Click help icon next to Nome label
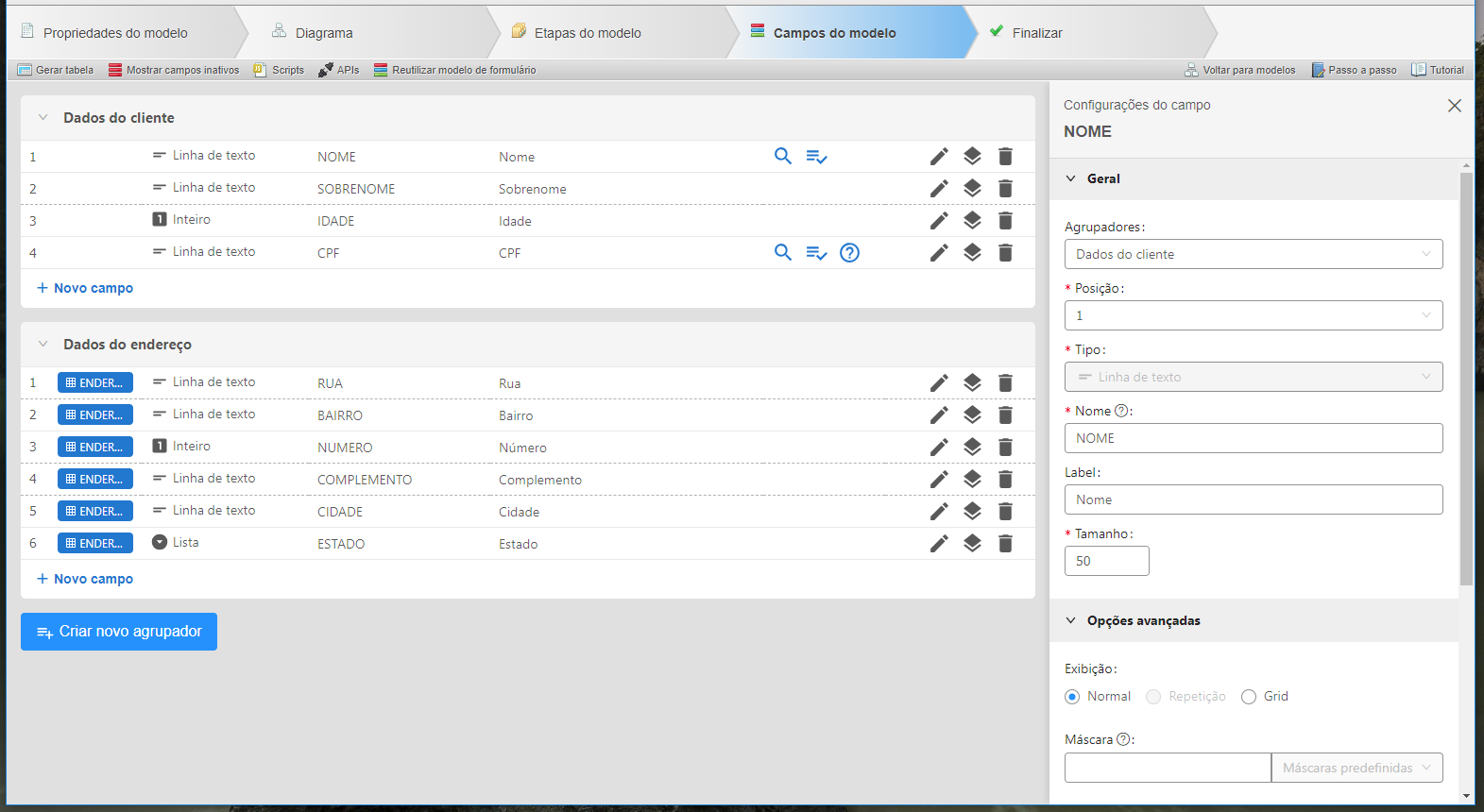Image resolution: width=1484 pixels, height=812 pixels. point(1121,411)
